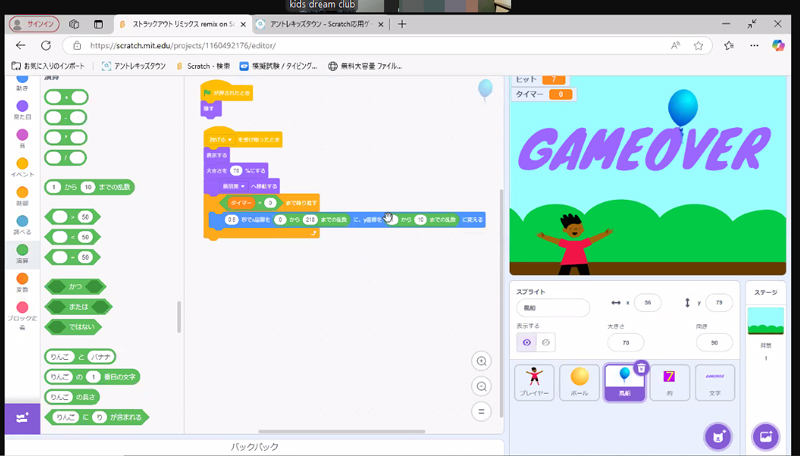
Task: Open the Sound (音) block category
Action: (x=22, y=138)
